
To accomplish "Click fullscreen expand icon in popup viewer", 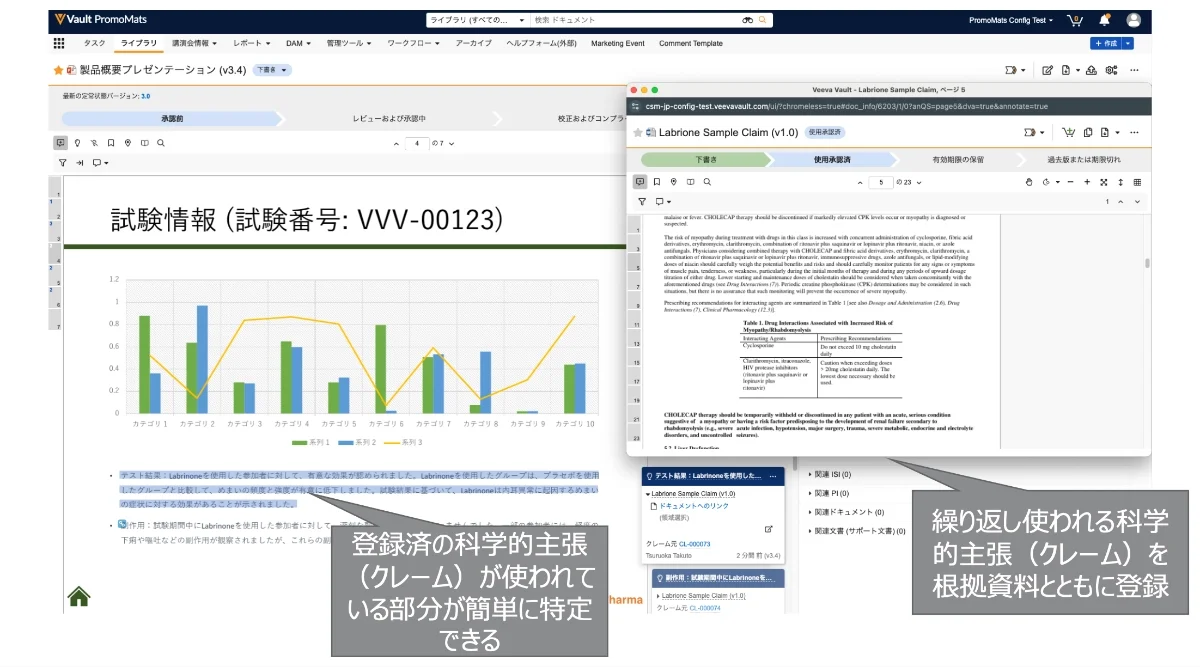I will pos(1103,182).
